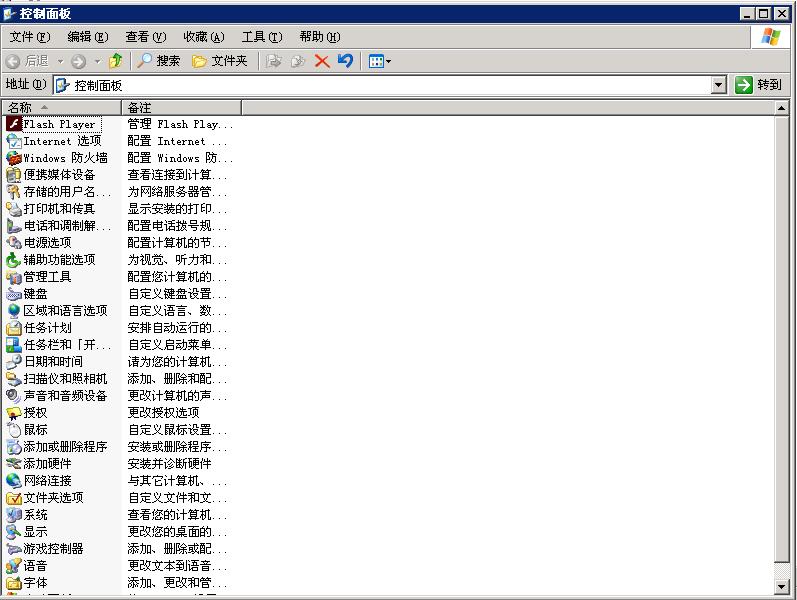Expand the address bar dropdown arrow

point(718,85)
